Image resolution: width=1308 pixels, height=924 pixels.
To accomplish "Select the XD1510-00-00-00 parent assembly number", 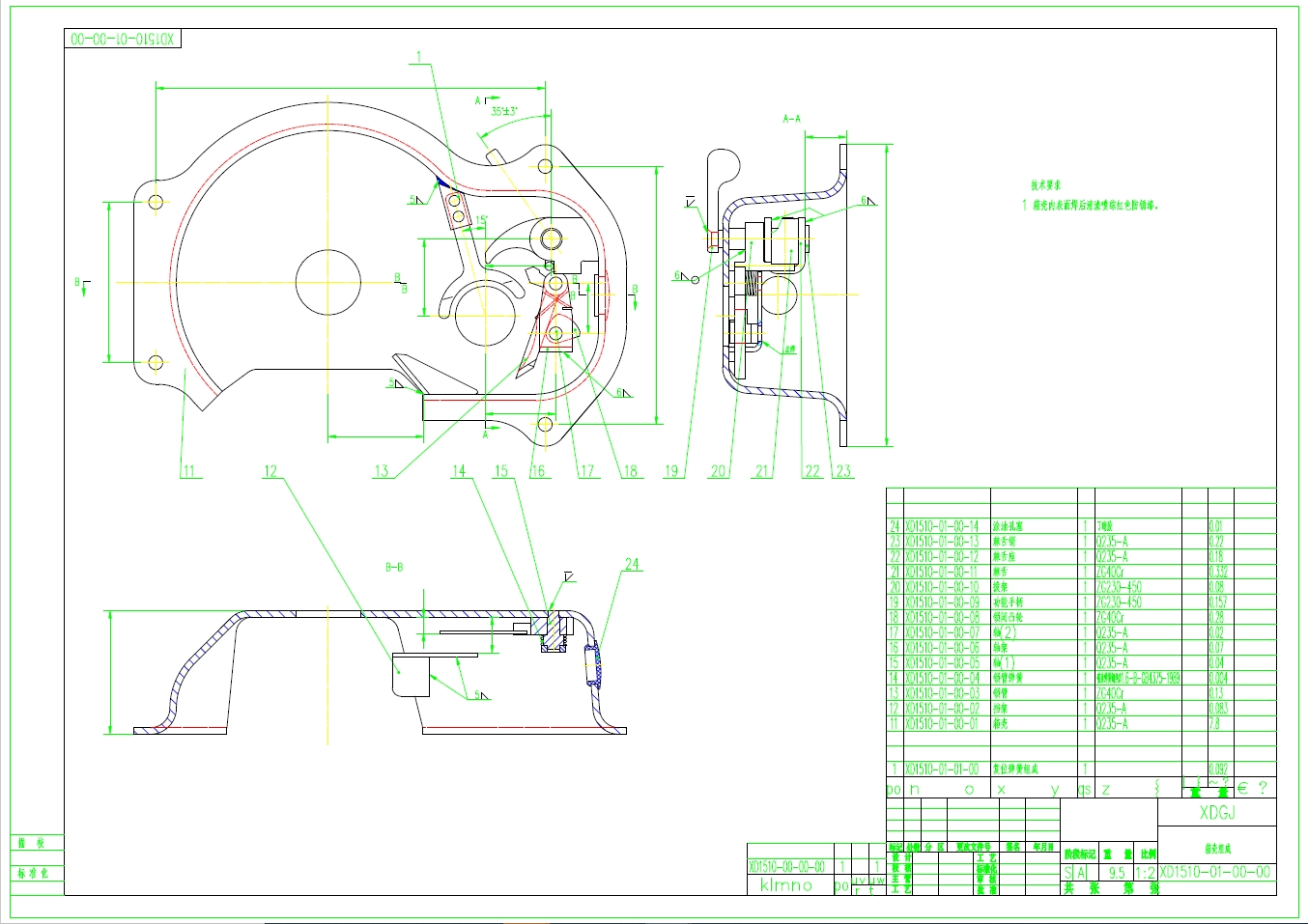I will click(786, 867).
